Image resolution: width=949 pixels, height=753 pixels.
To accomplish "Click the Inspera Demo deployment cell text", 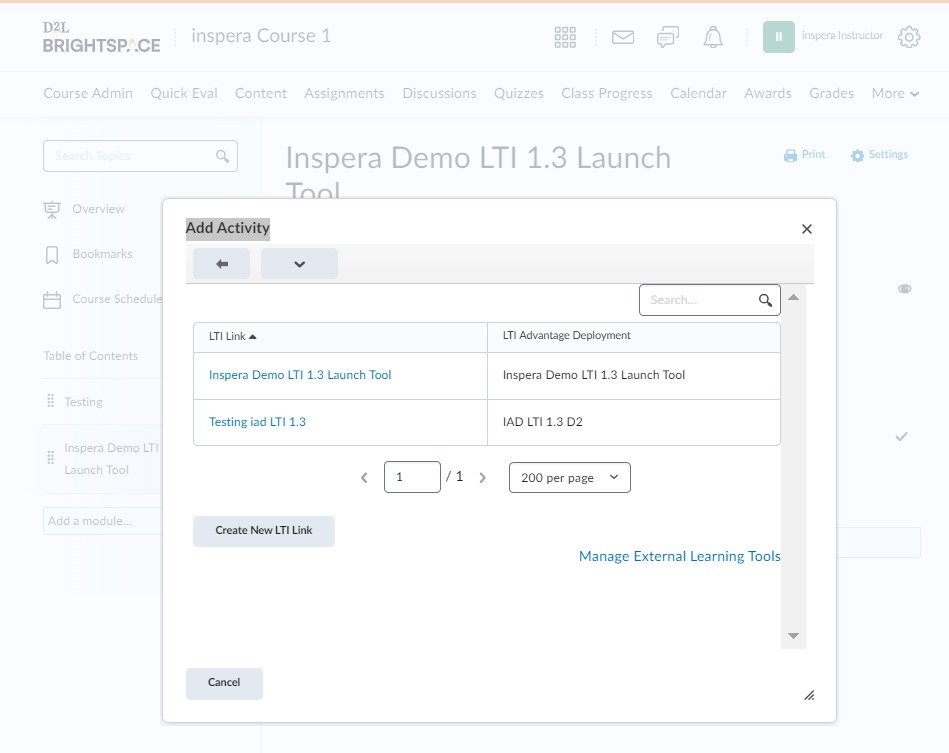I will point(594,375).
